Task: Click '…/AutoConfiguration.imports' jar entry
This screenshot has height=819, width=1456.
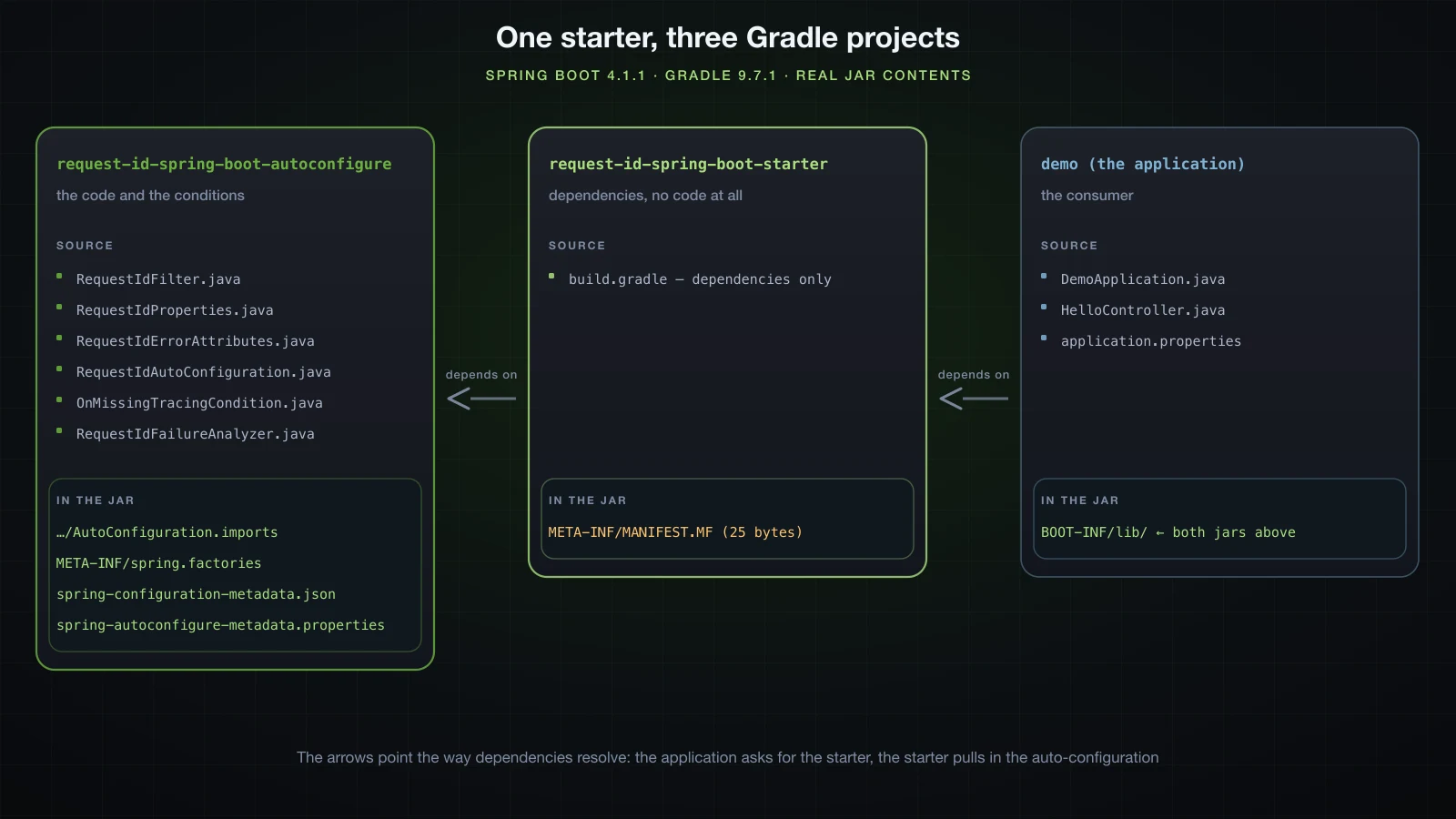Action: point(167,532)
